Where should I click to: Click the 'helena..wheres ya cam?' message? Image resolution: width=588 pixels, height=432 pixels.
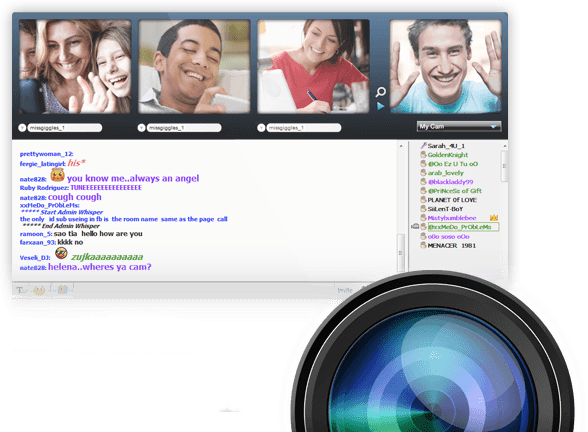tap(100, 267)
